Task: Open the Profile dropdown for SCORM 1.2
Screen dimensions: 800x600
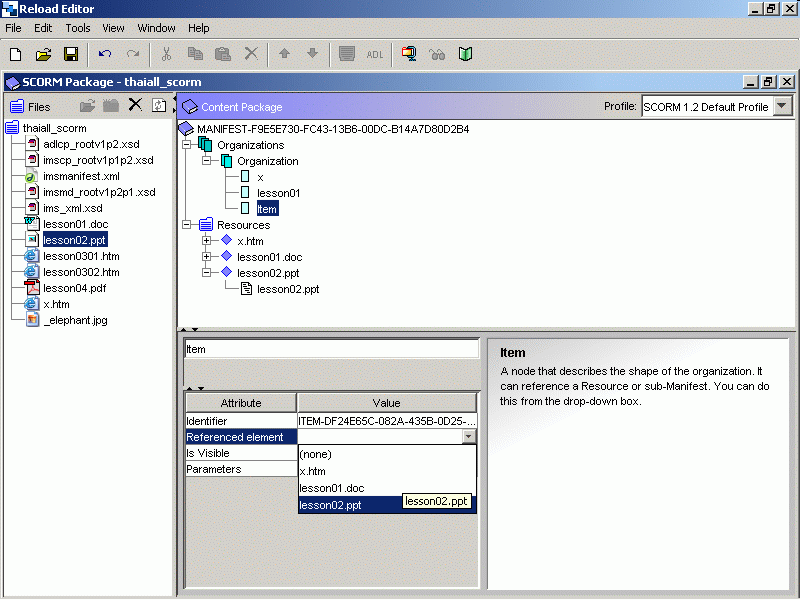Action: [782, 106]
